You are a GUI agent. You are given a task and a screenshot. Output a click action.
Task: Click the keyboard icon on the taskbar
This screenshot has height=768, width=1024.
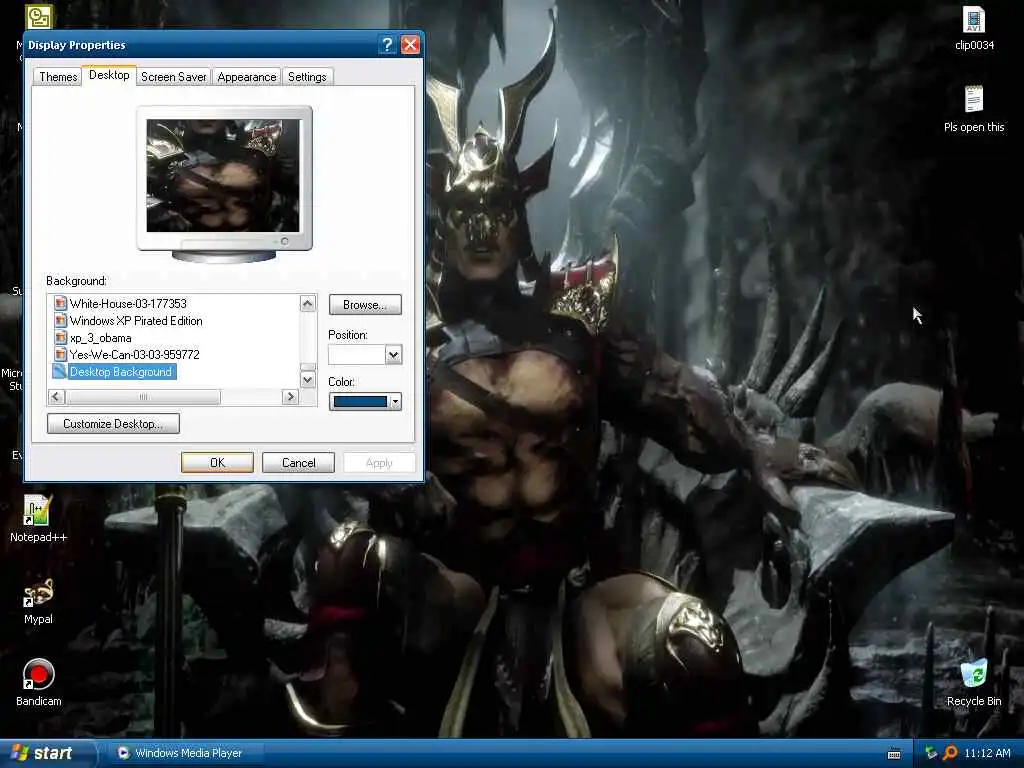pos(894,754)
